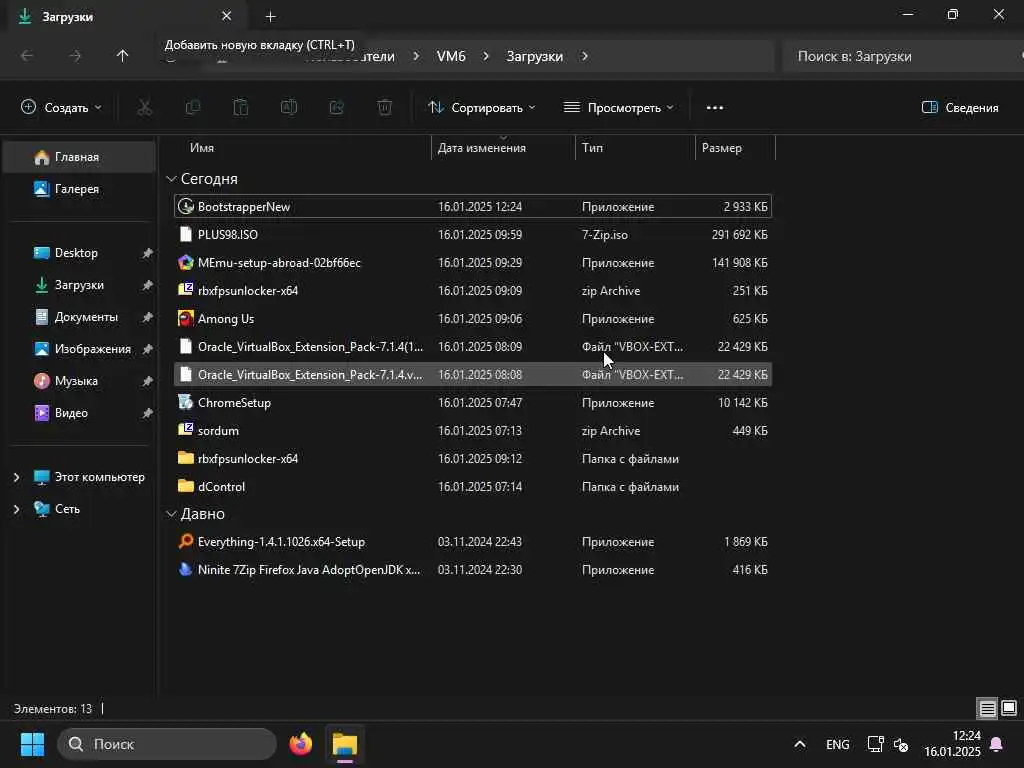Select the Everything-1.4.1.1026.x64-Setup icon
Image resolution: width=1024 pixels, height=768 pixels.
185,541
